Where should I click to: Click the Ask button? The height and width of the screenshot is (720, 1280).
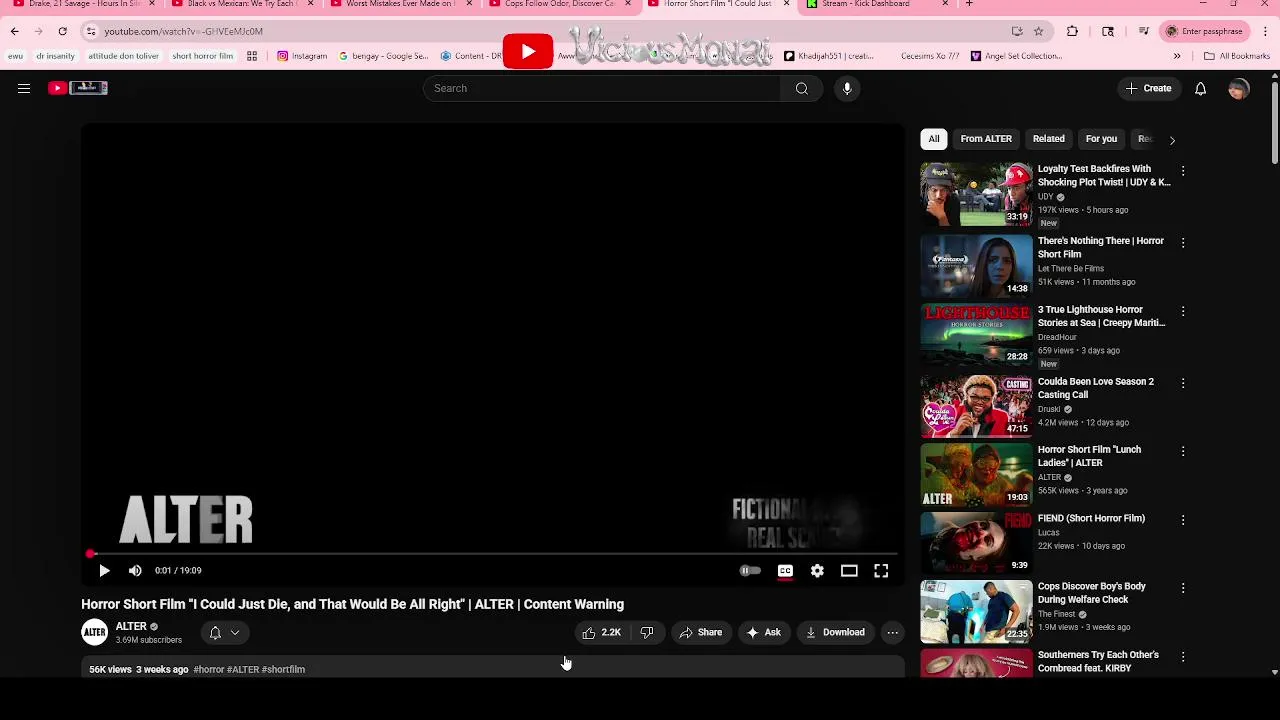(763, 632)
